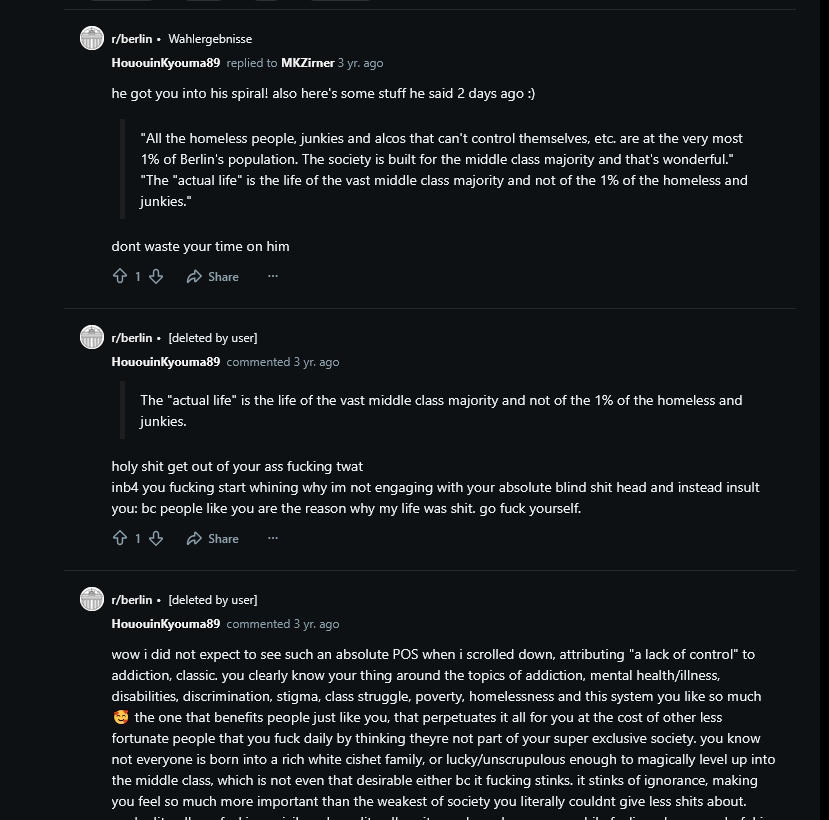
Task: Open more options on the second comment
Action: point(272,538)
